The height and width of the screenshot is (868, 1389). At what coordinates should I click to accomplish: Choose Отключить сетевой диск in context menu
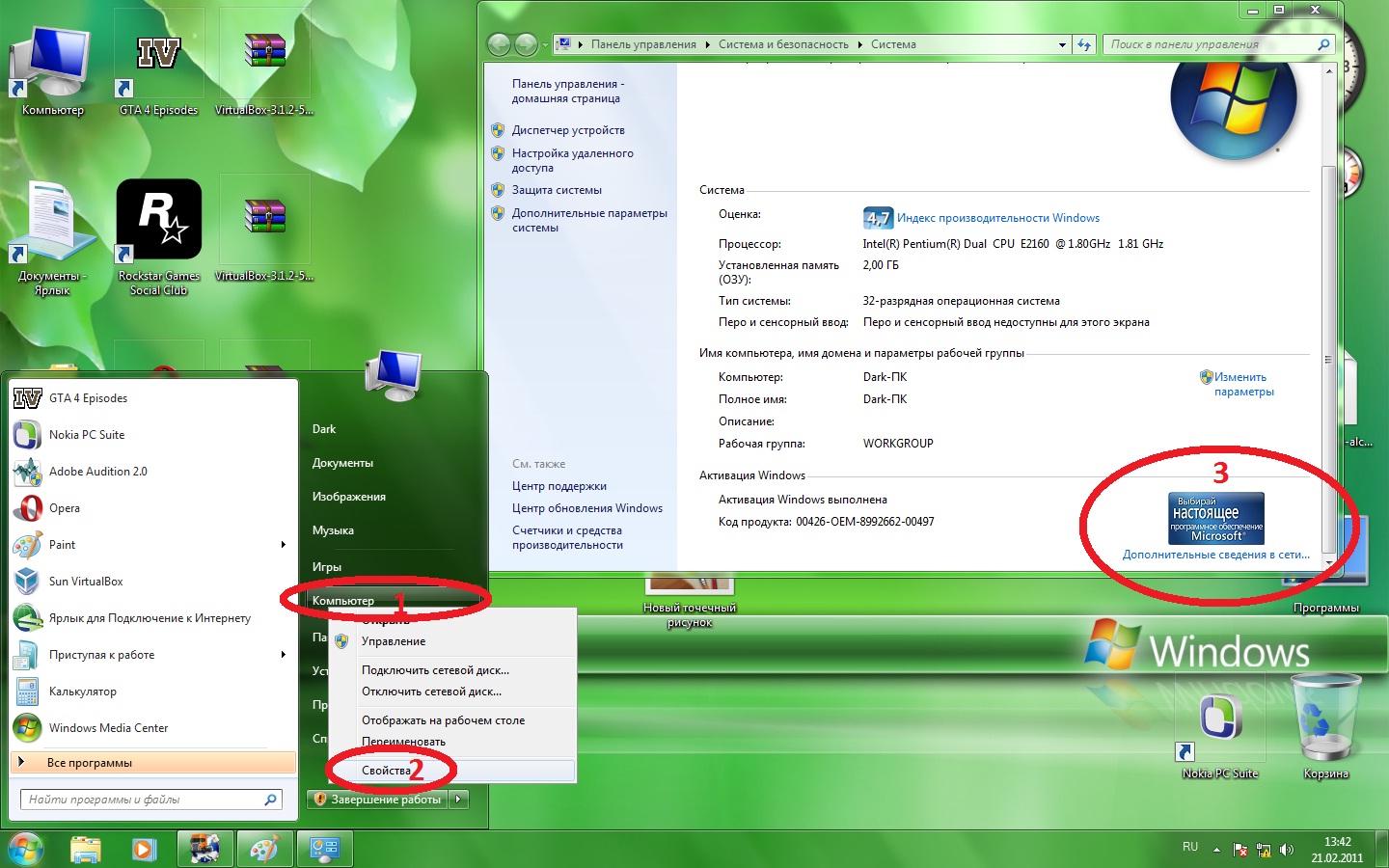pos(452,692)
